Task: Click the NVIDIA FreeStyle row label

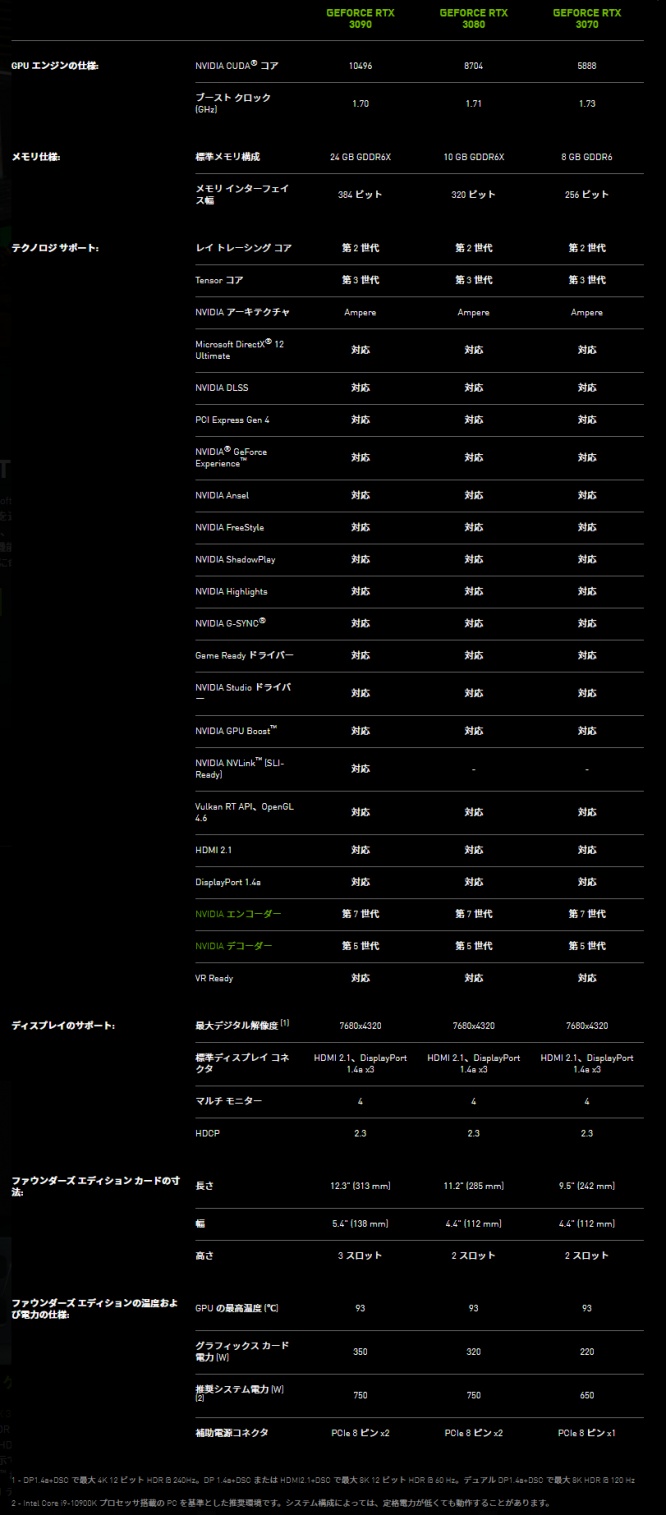Action: (x=229, y=527)
